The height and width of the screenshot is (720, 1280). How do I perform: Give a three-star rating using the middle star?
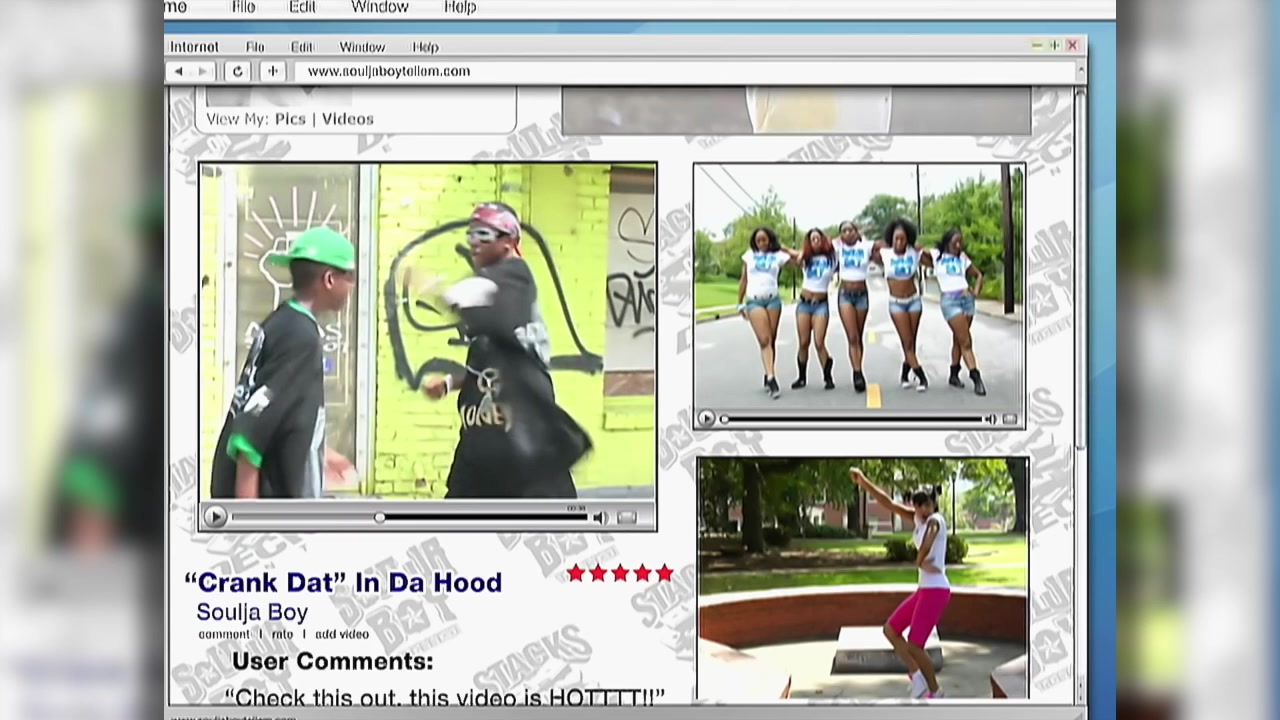[620, 573]
